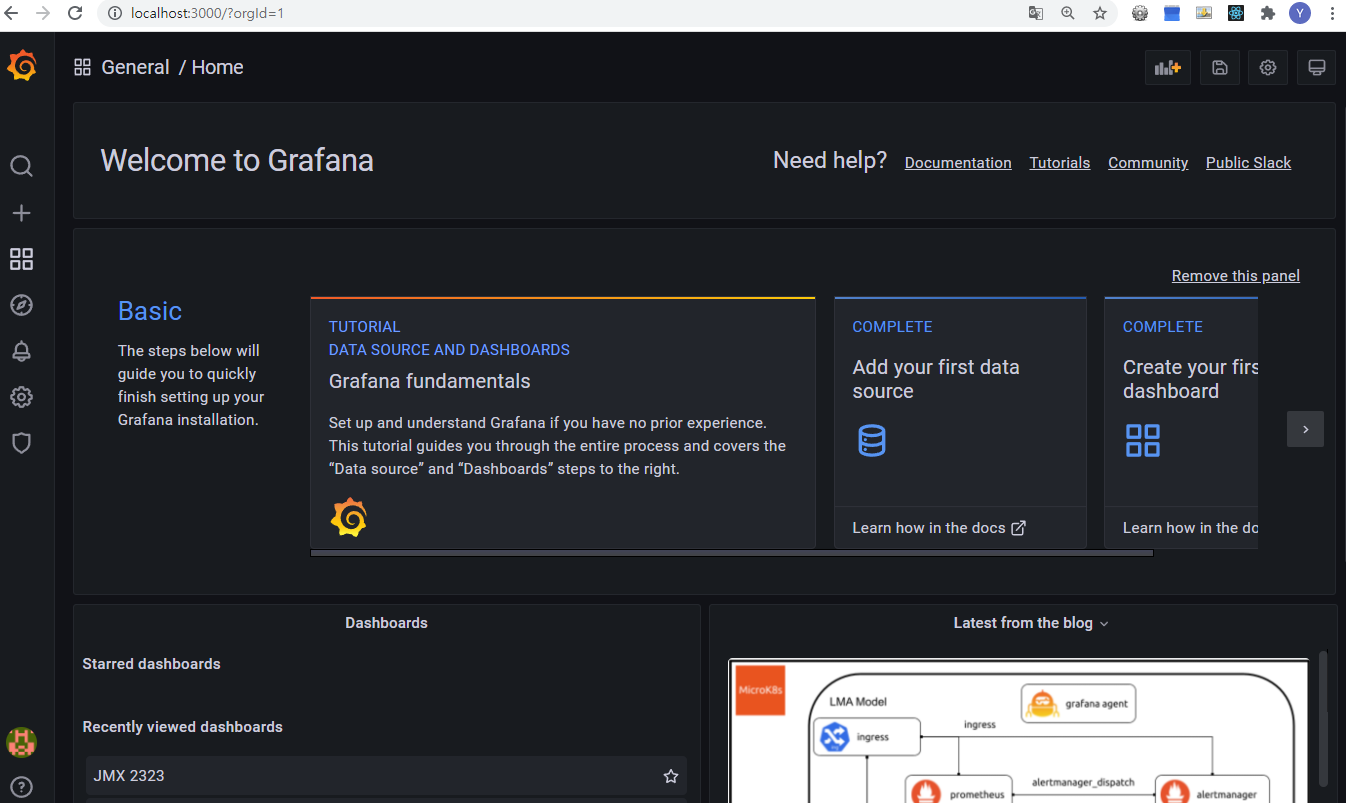This screenshot has height=803, width=1346.
Task: Click the dashboard squares icon in card
Action: tap(1142, 440)
